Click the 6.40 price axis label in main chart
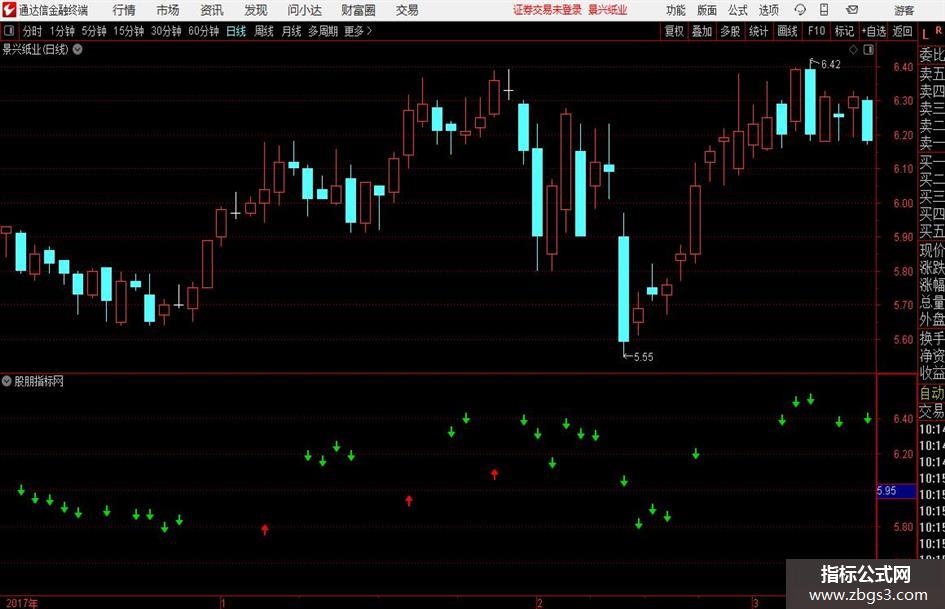The width and height of the screenshot is (945, 609). (x=903, y=67)
